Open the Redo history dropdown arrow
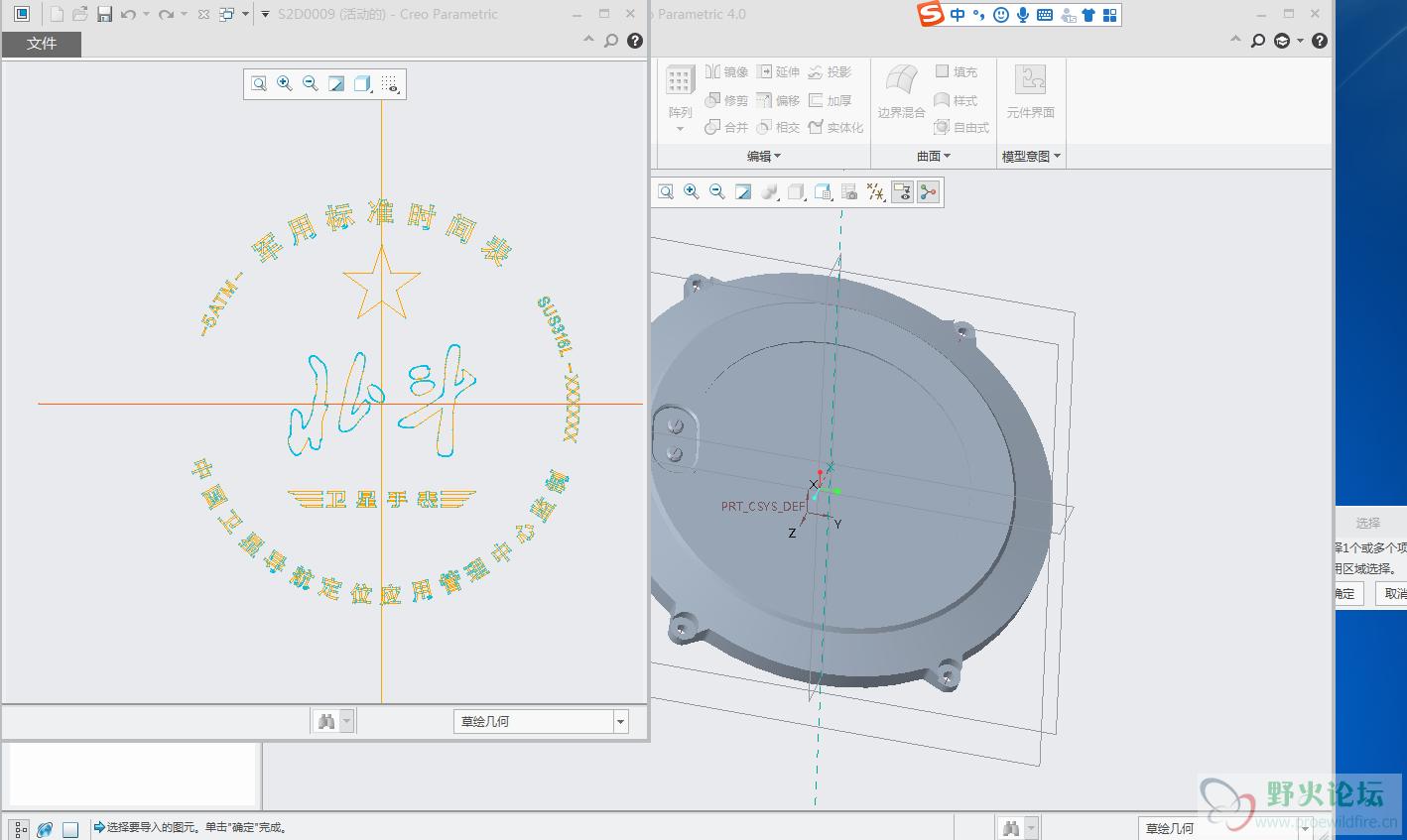 184,14
